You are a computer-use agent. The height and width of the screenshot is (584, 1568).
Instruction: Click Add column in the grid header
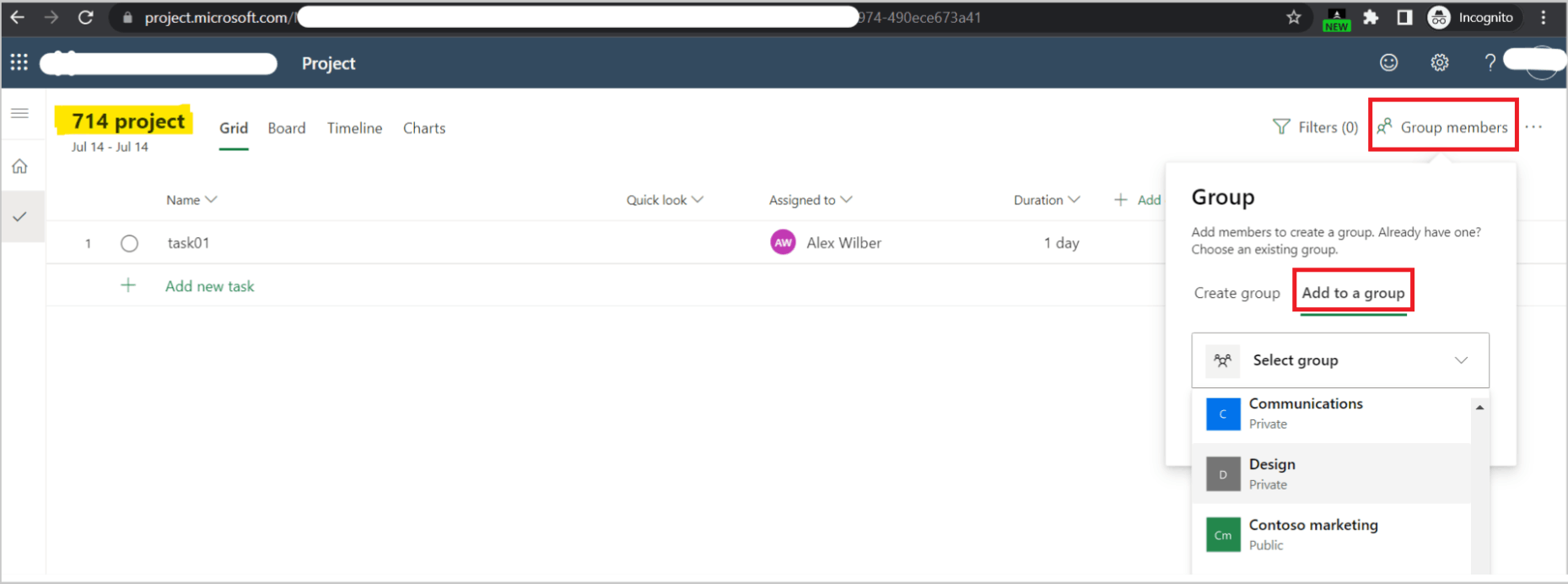tap(1137, 200)
